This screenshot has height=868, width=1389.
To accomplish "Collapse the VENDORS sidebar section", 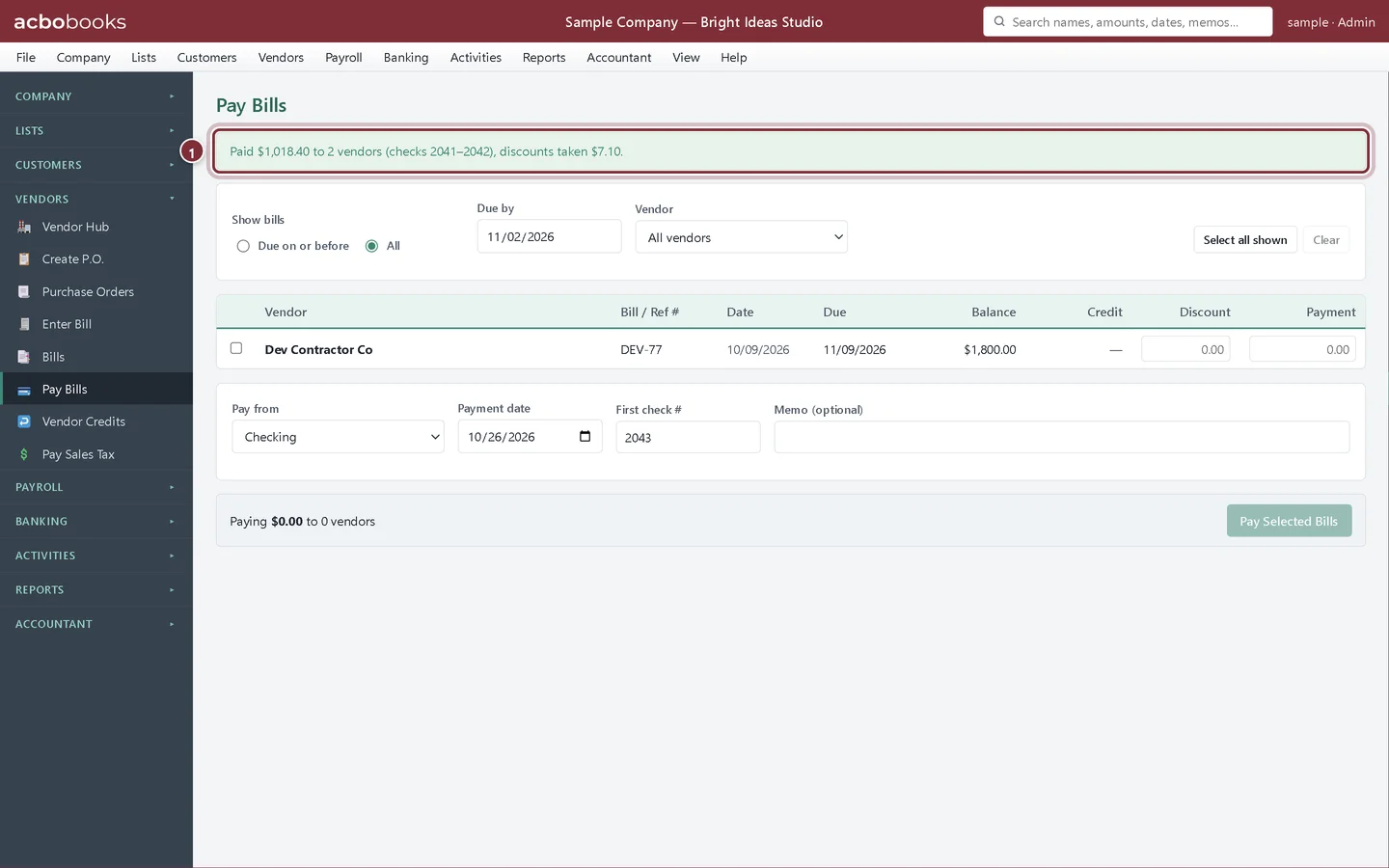I will (96, 200).
